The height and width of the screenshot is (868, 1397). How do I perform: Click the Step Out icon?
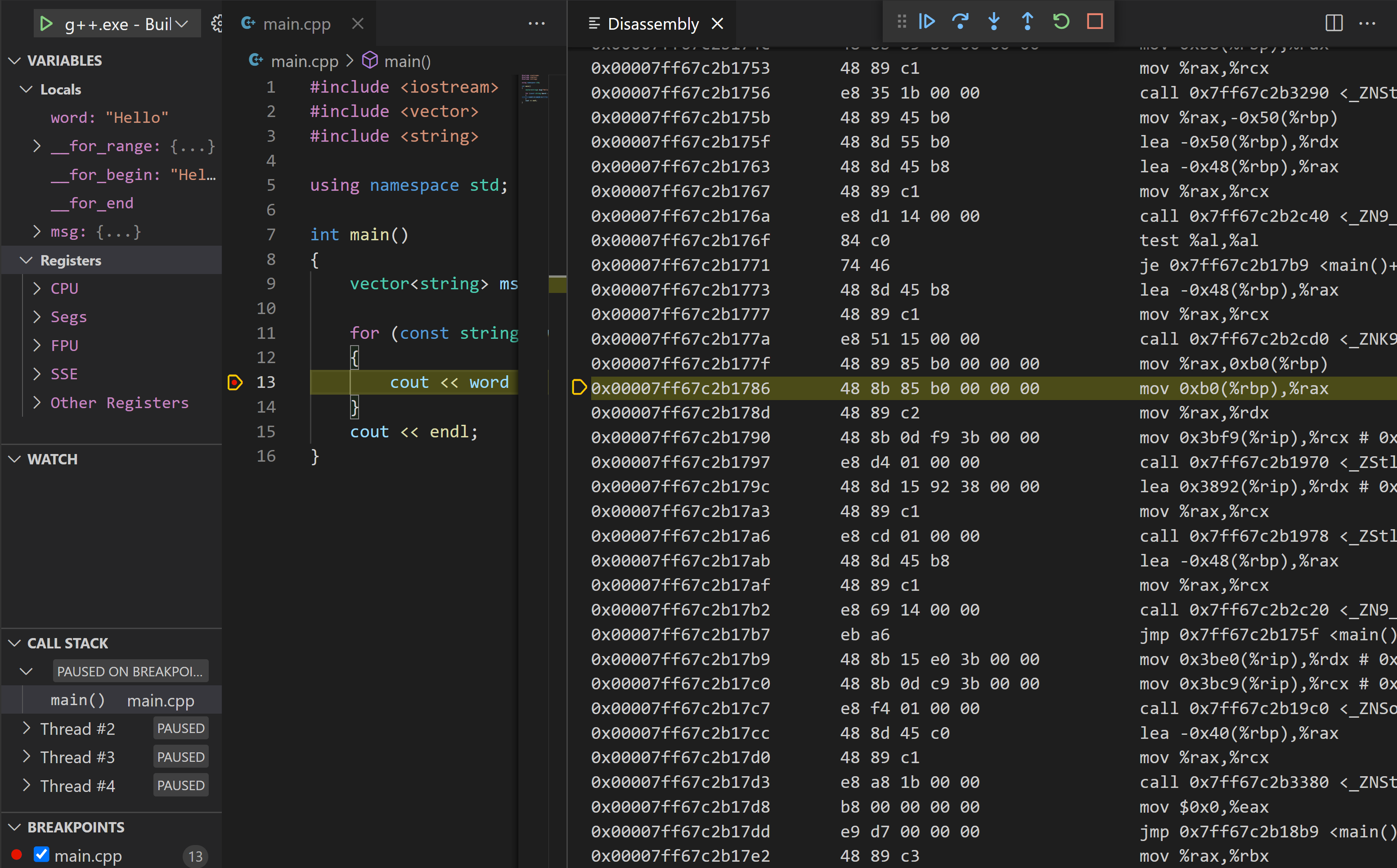coord(1027,22)
